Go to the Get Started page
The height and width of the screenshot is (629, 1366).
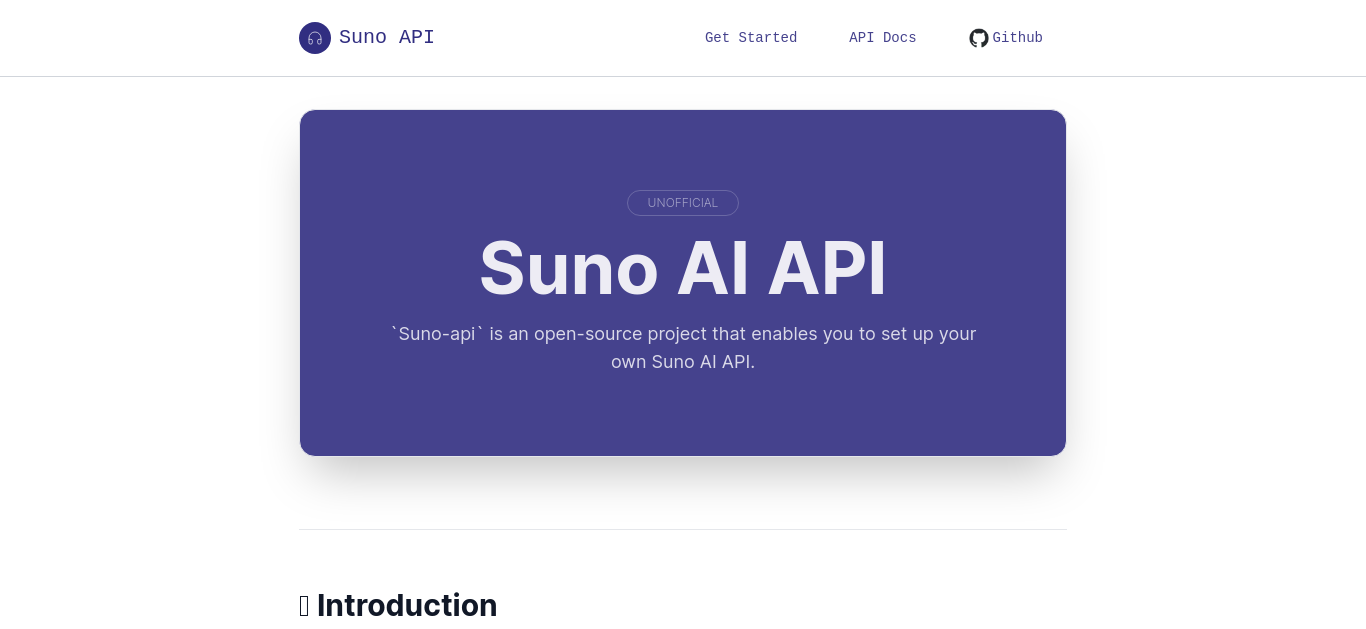751,38
